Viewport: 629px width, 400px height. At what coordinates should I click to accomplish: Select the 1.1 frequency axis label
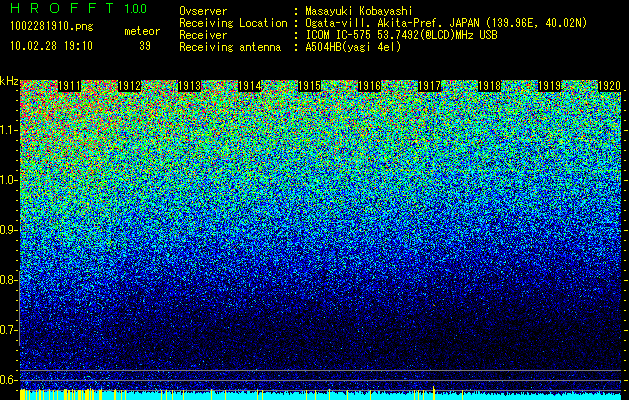[9, 131]
